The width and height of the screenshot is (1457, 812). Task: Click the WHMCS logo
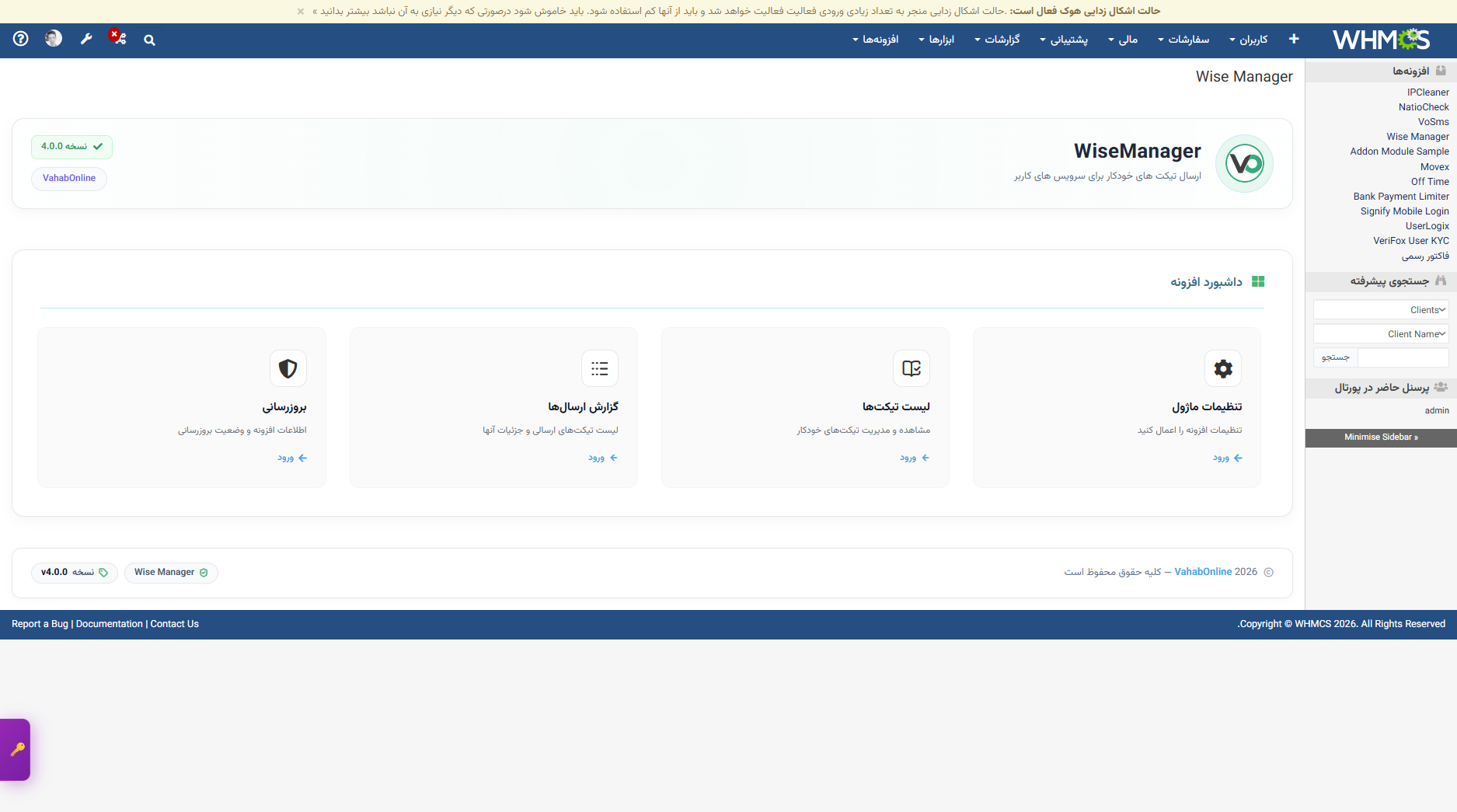pos(1381,40)
